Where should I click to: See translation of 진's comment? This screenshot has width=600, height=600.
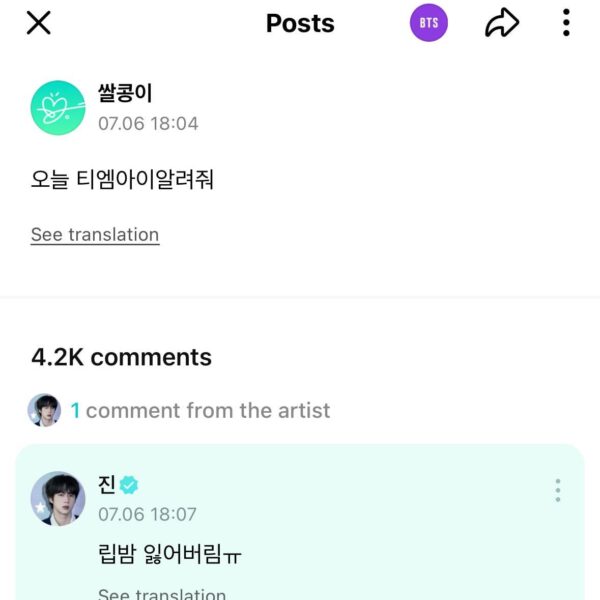point(162,594)
